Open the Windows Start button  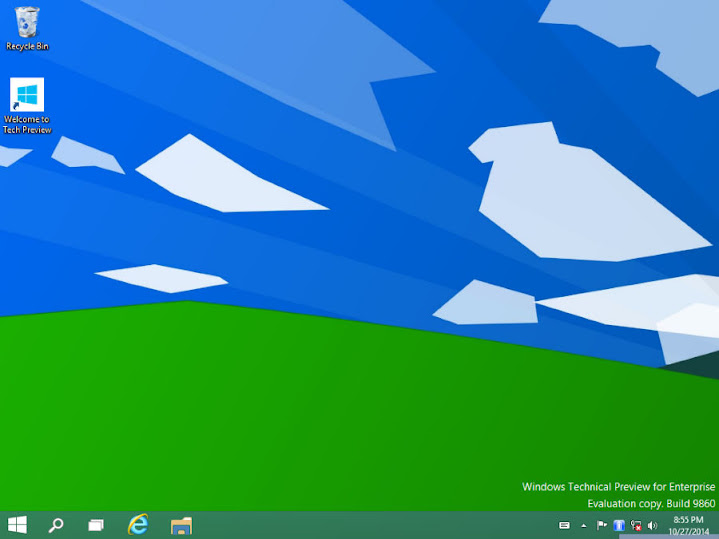pos(17,525)
